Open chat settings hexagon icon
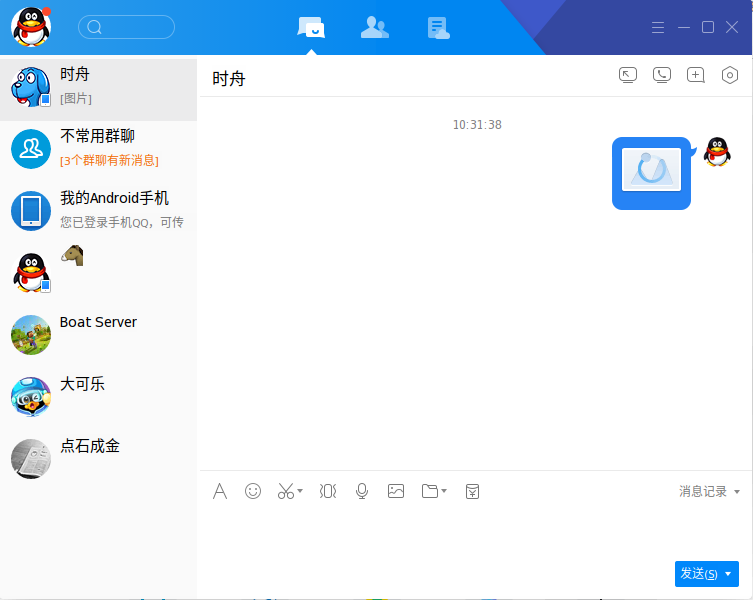753x600 pixels. click(730, 75)
